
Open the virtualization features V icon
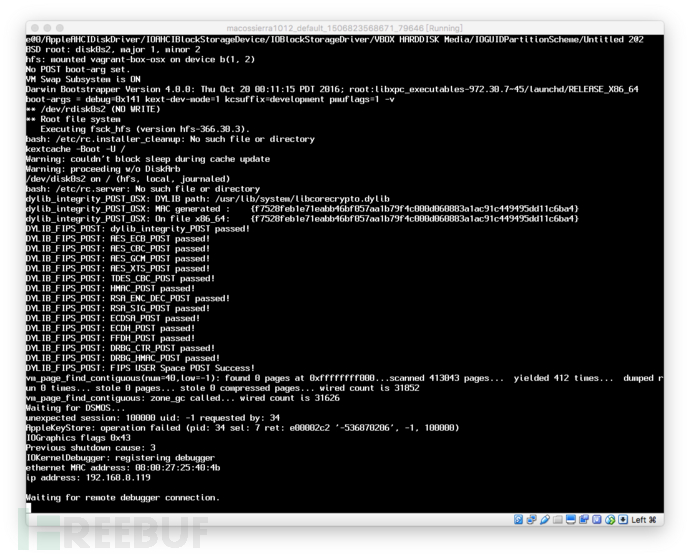click(x=597, y=519)
